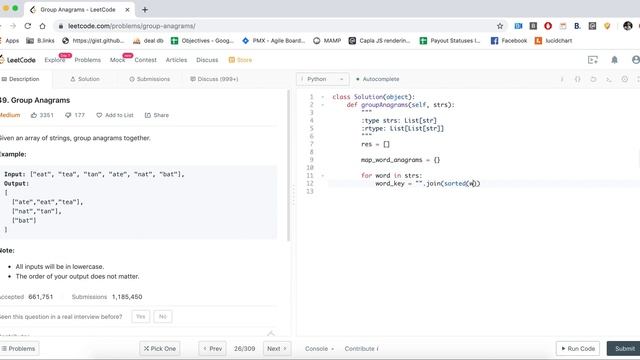The image size is (640, 360).
Task: Open LeetCode notifications bell
Action: 614,60
